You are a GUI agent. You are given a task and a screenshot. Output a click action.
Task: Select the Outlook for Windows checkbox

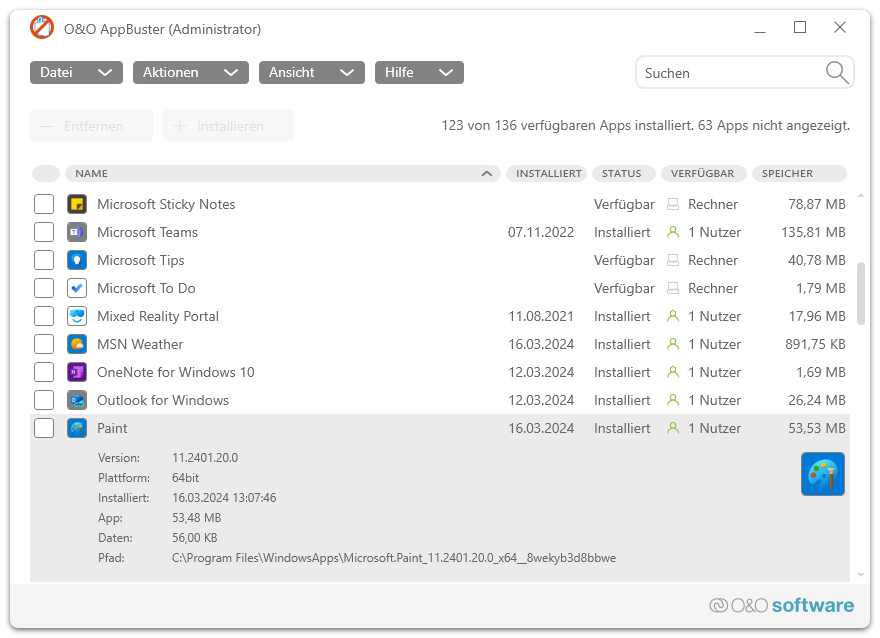coord(44,400)
